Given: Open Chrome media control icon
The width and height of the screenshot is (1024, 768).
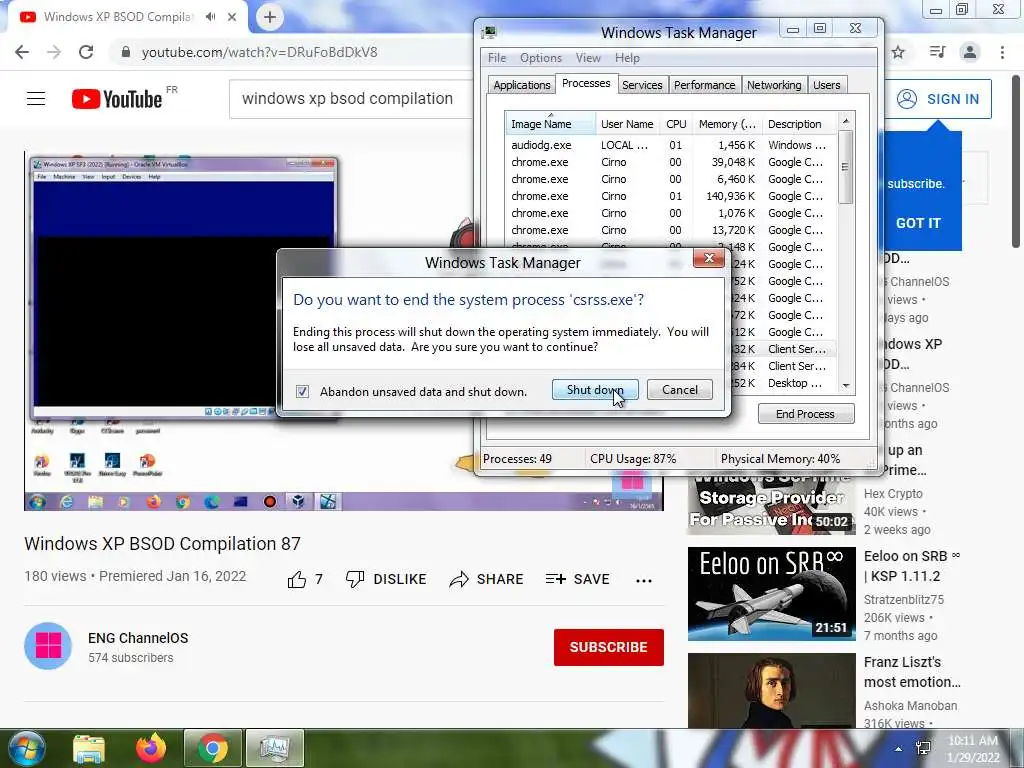Looking at the screenshot, I should (x=937, y=52).
